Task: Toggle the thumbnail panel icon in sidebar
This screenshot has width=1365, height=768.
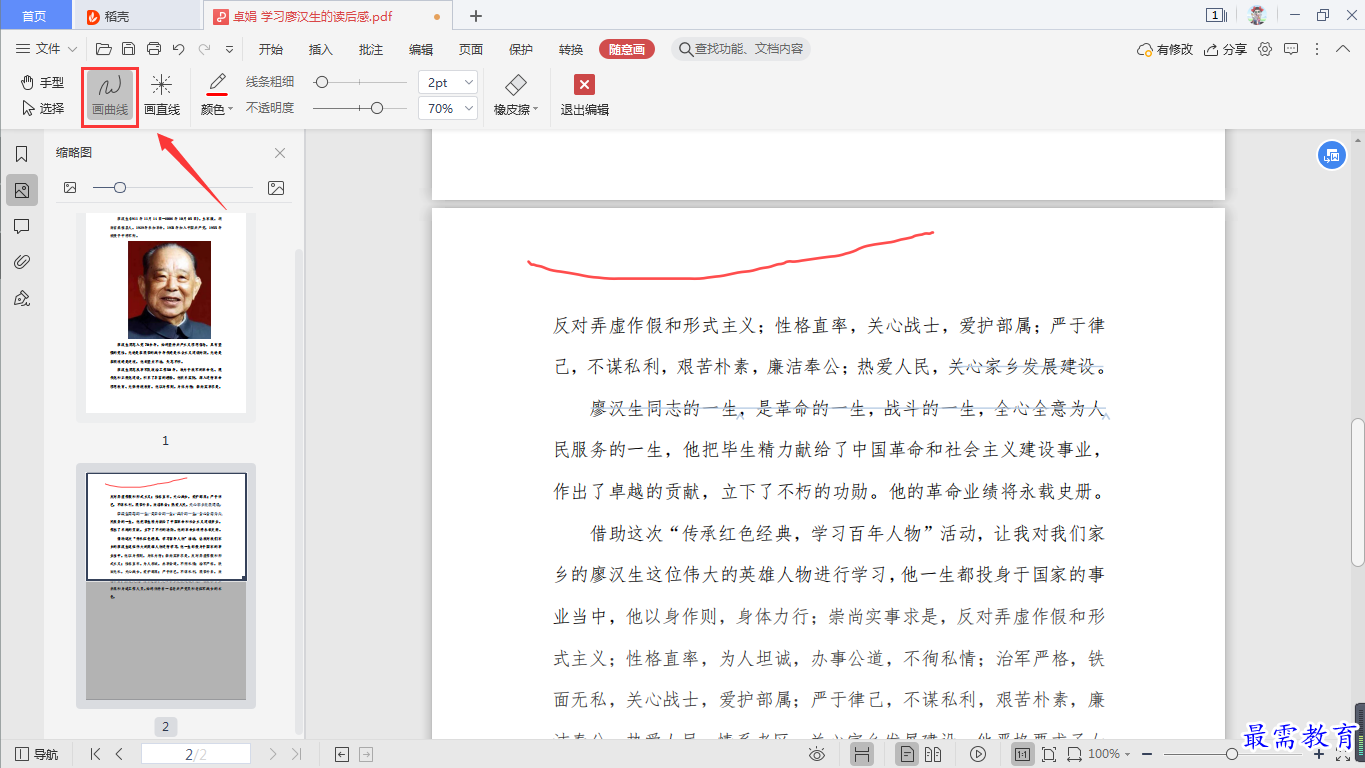Action: 21,190
